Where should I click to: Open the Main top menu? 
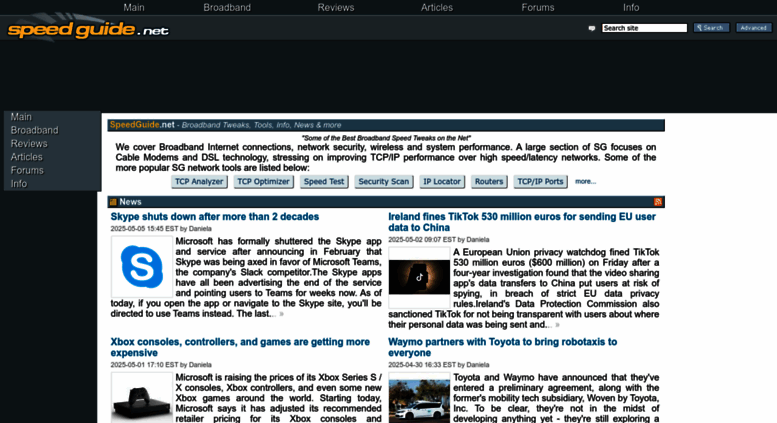click(134, 7)
